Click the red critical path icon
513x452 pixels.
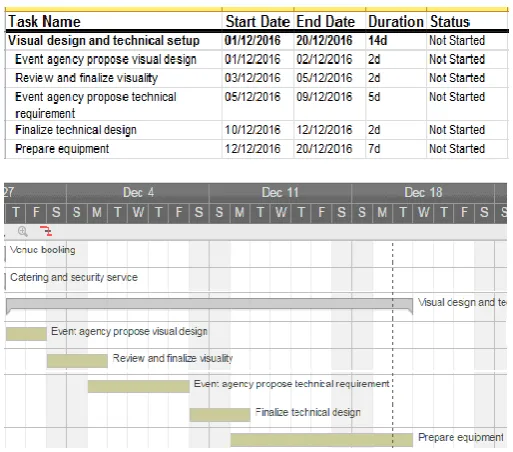click(46, 231)
